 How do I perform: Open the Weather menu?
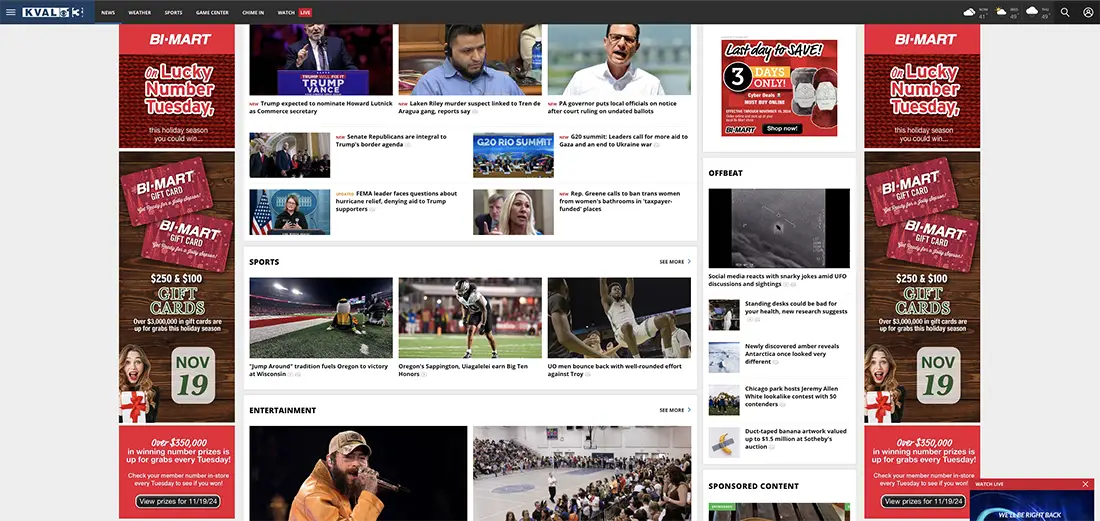pyautogui.click(x=140, y=13)
